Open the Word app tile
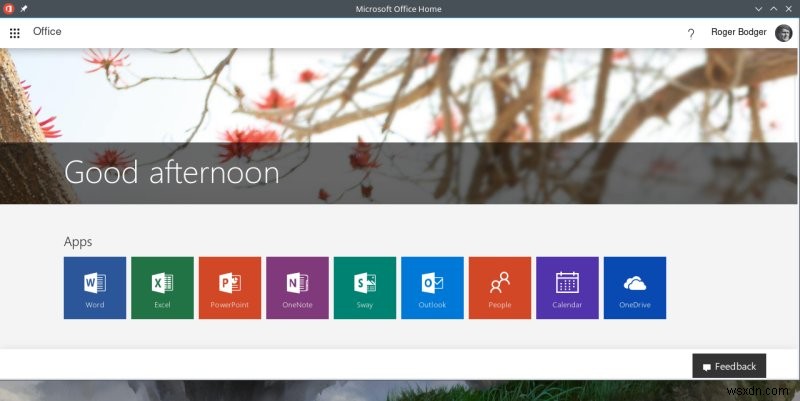The width and height of the screenshot is (800, 401). point(95,288)
